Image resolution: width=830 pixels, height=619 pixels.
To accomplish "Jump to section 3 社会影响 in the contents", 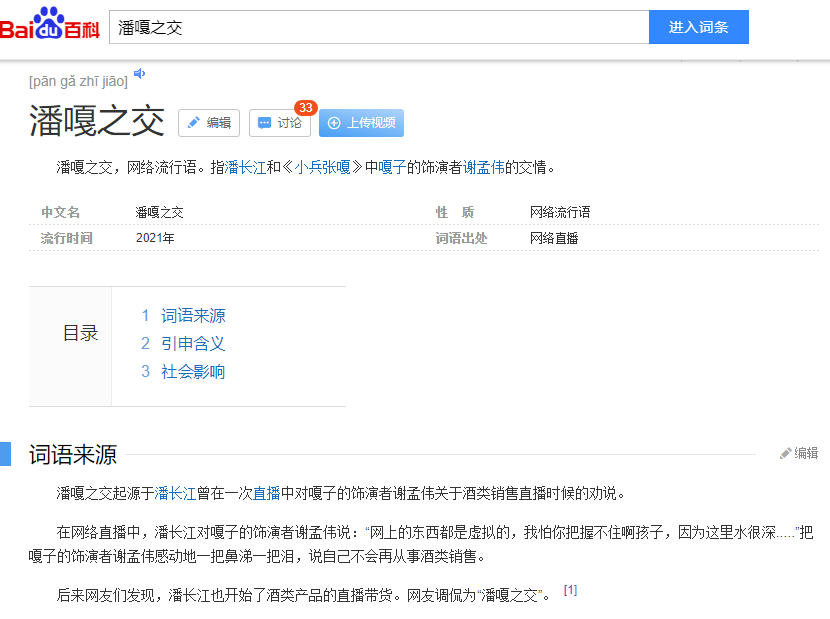I will [x=193, y=372].
